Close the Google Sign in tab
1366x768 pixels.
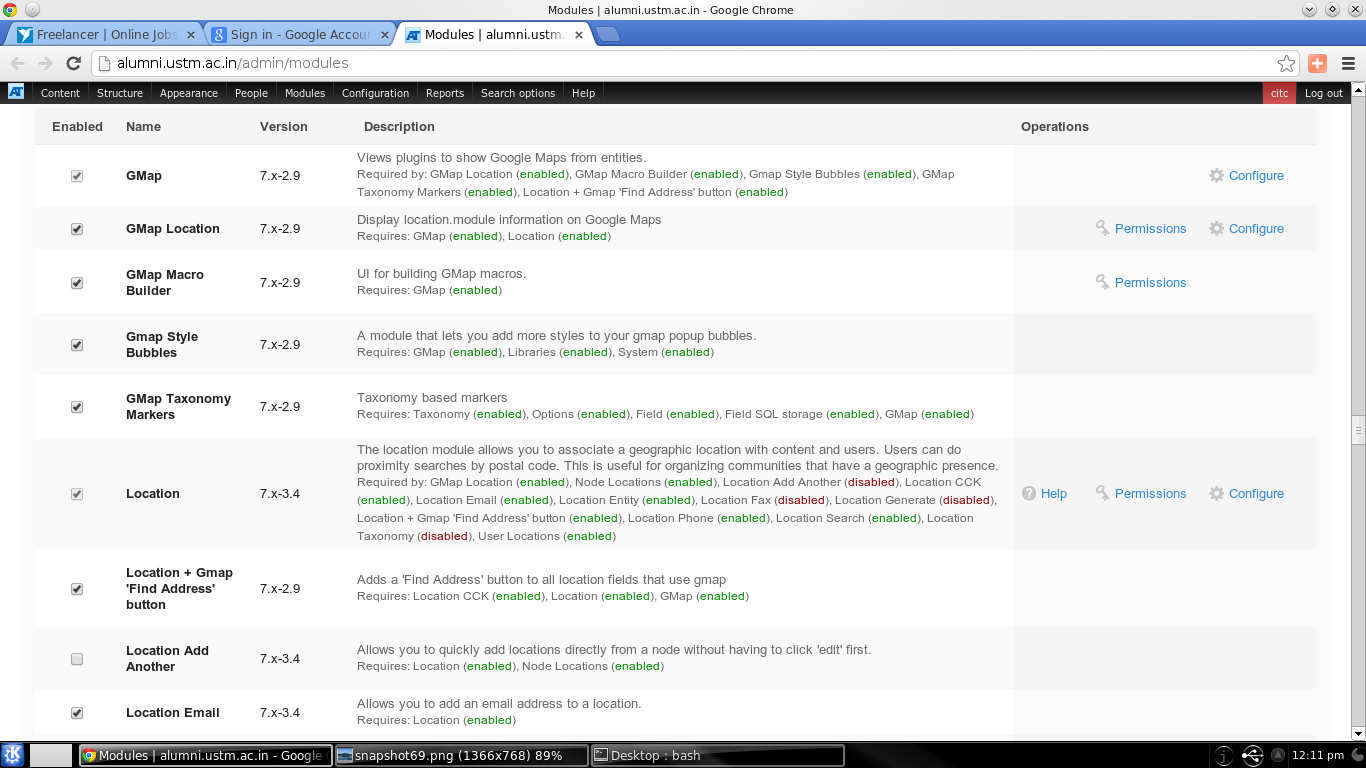click(384, 34)
